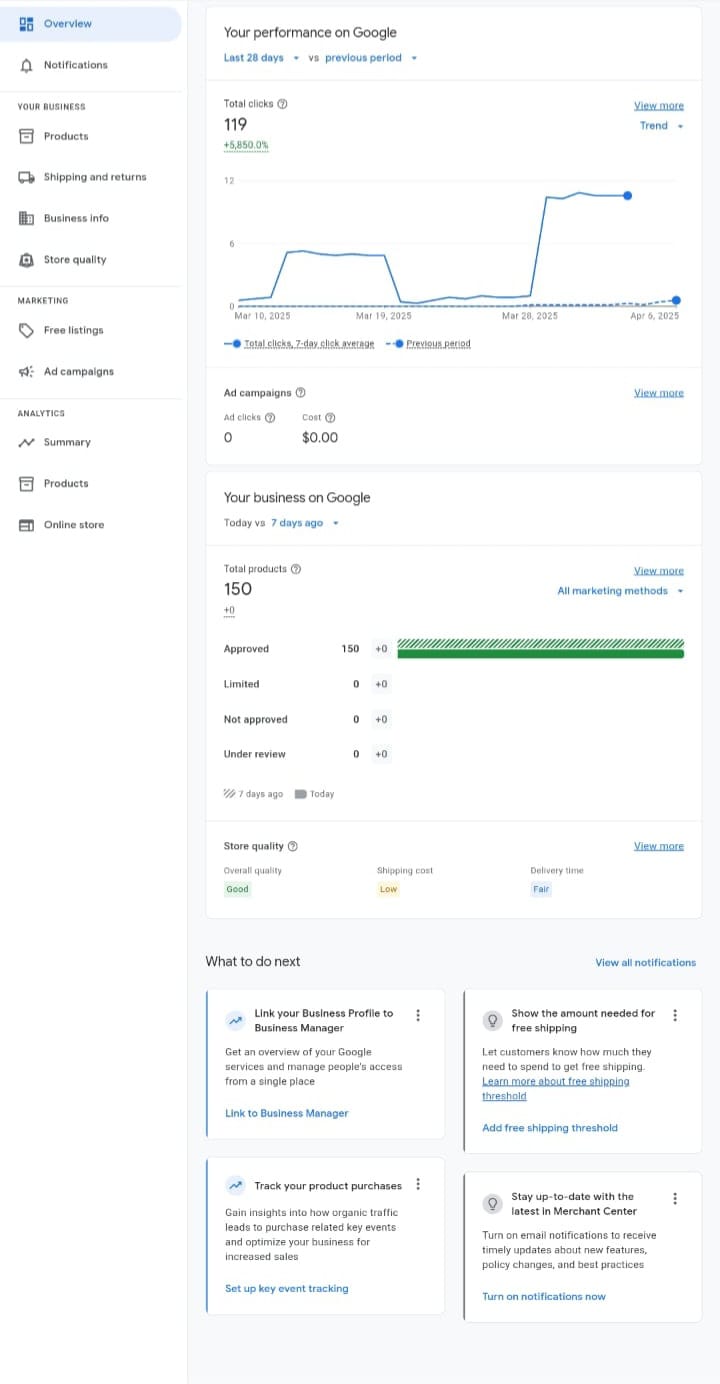The height and width of the screenshot is (1384, 720).
Task: Click the Not approved row label
Action: point(255,720)
